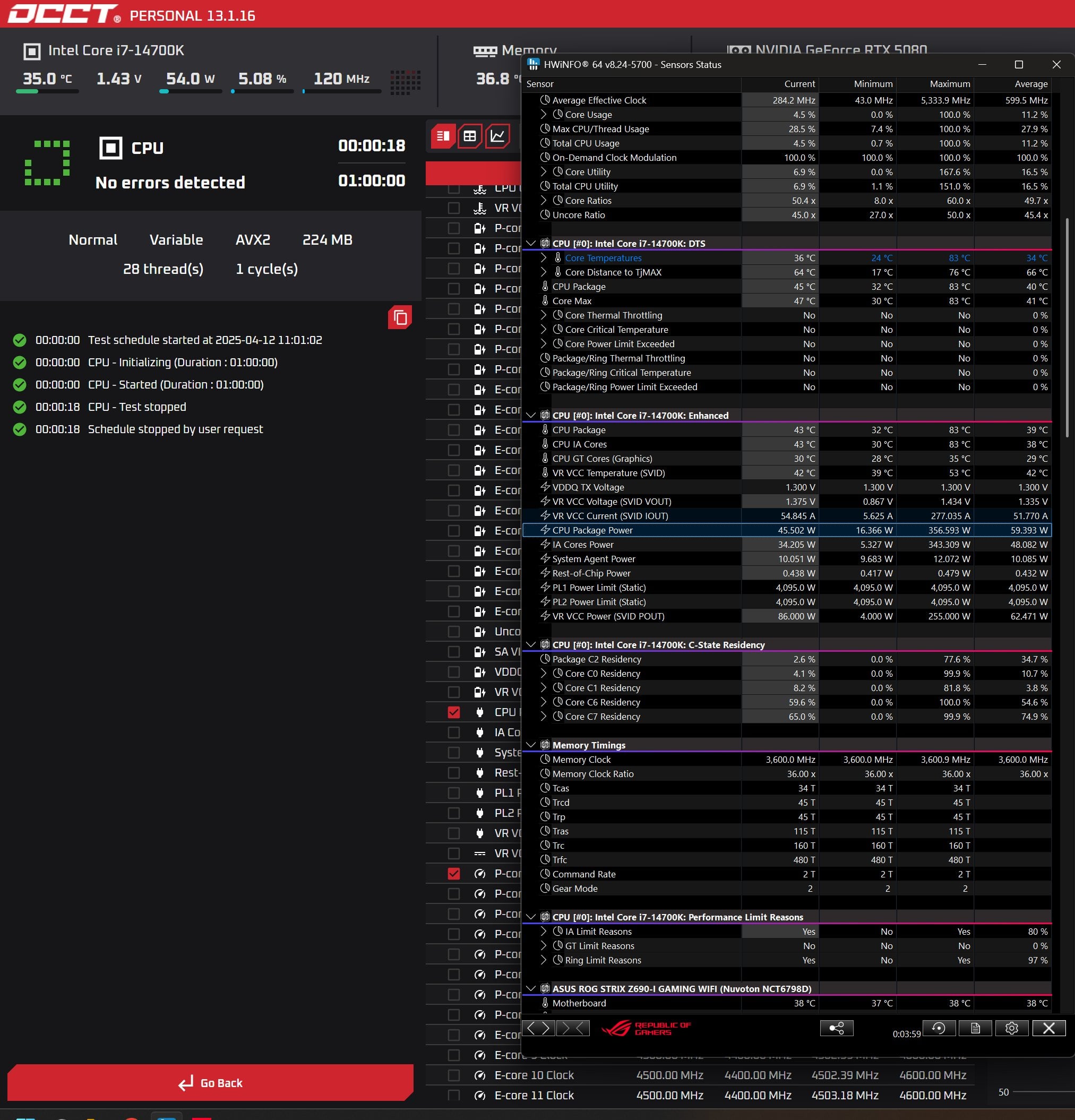Tick the E-core 10 Clock checkbox
Screen dimensions: 1075x1120
point(454,1075)
